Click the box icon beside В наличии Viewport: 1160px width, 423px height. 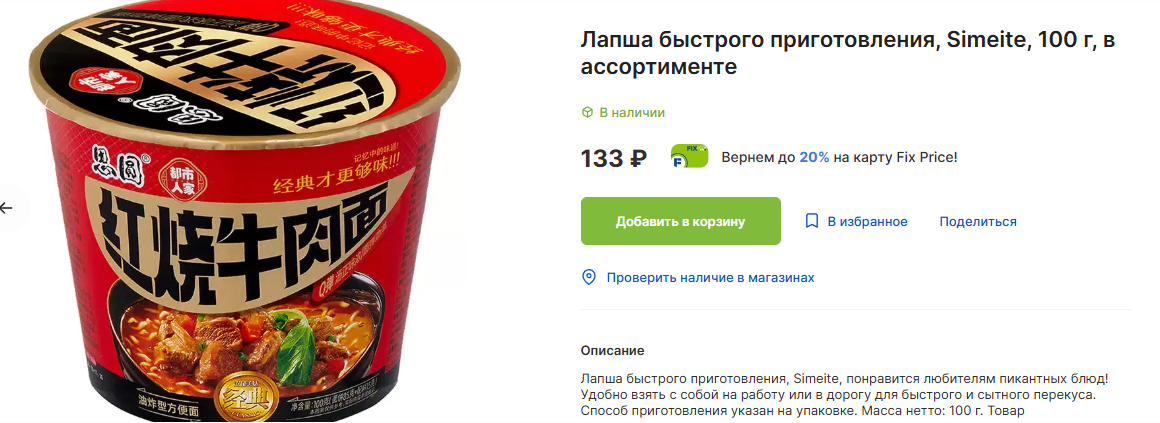coord(587,112)
